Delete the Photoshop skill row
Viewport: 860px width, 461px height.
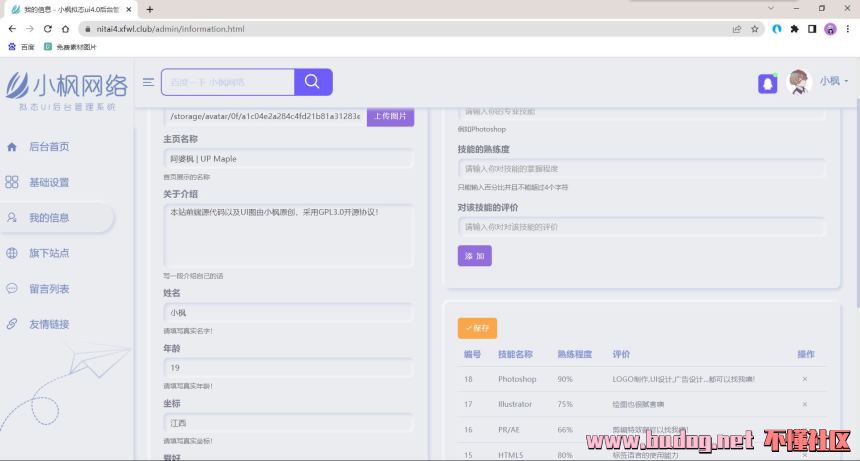coord(805,379)
